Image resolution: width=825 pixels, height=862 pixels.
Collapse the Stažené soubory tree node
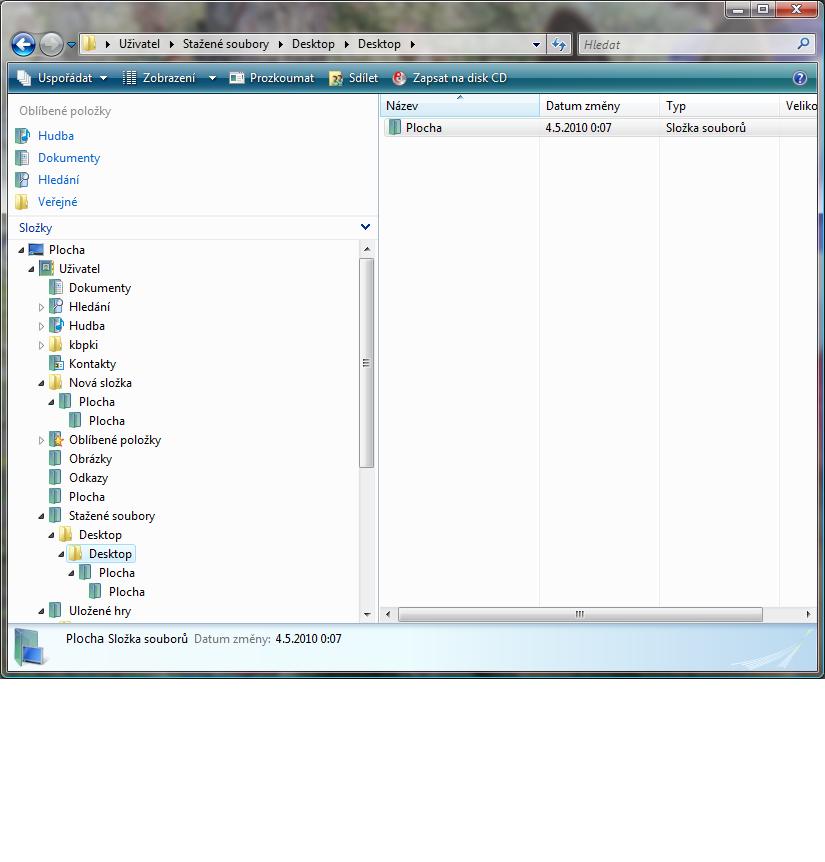click(41, 516)
